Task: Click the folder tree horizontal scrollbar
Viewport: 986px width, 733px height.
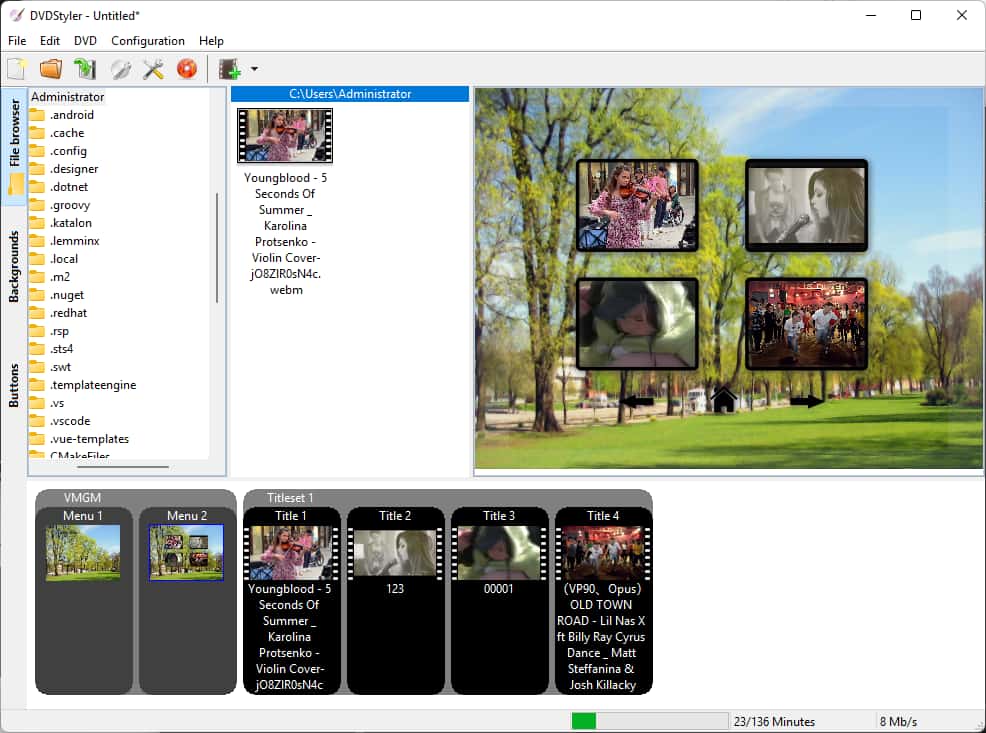Action: click(x=123, y=466)
